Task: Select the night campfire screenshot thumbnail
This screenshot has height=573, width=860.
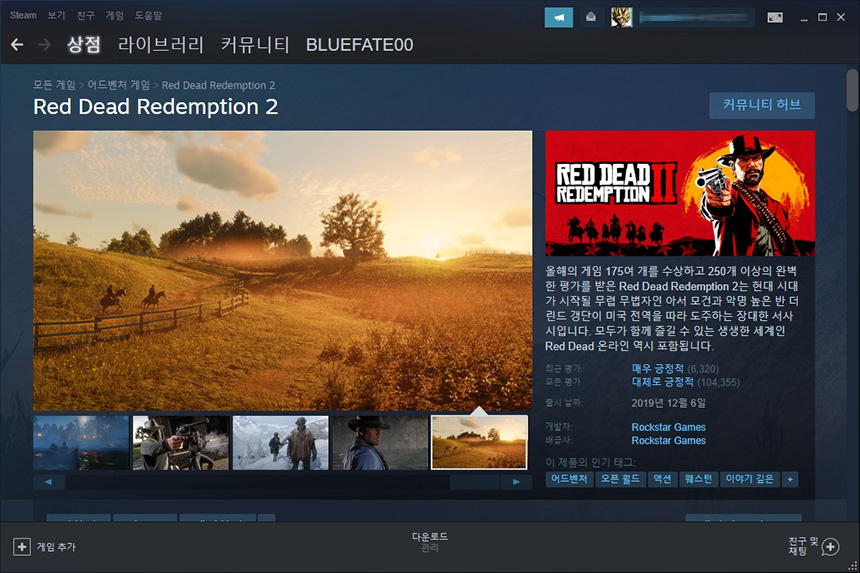Action: [x=81, y=442]
